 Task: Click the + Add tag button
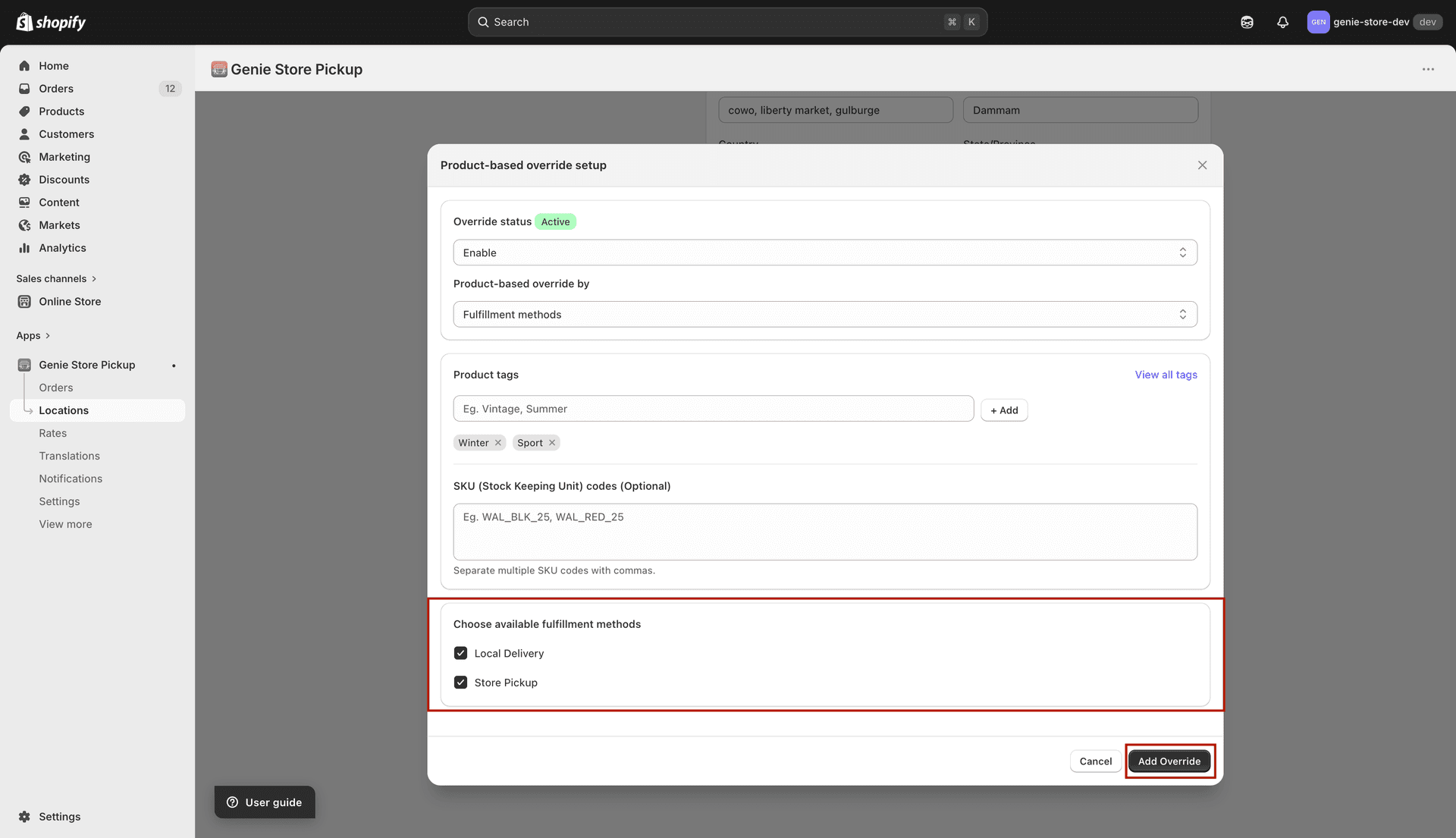[1004, 410]
